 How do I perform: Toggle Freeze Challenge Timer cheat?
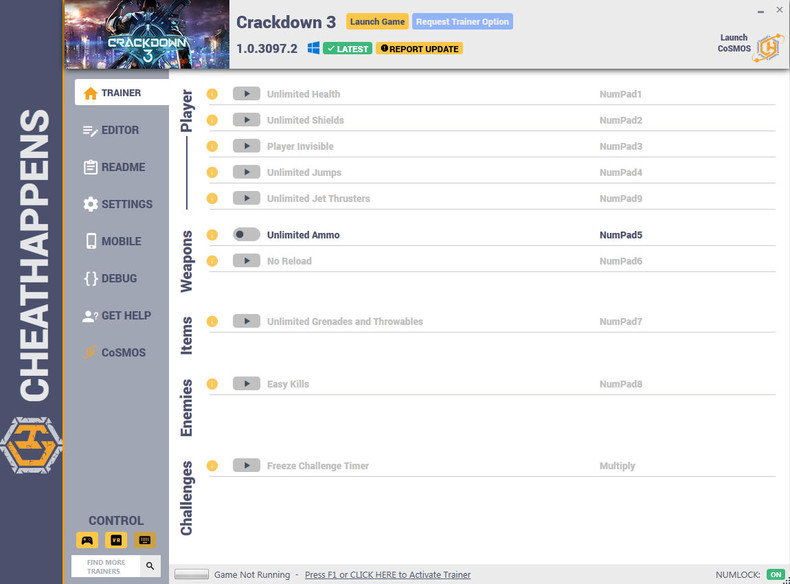(246, 466)
